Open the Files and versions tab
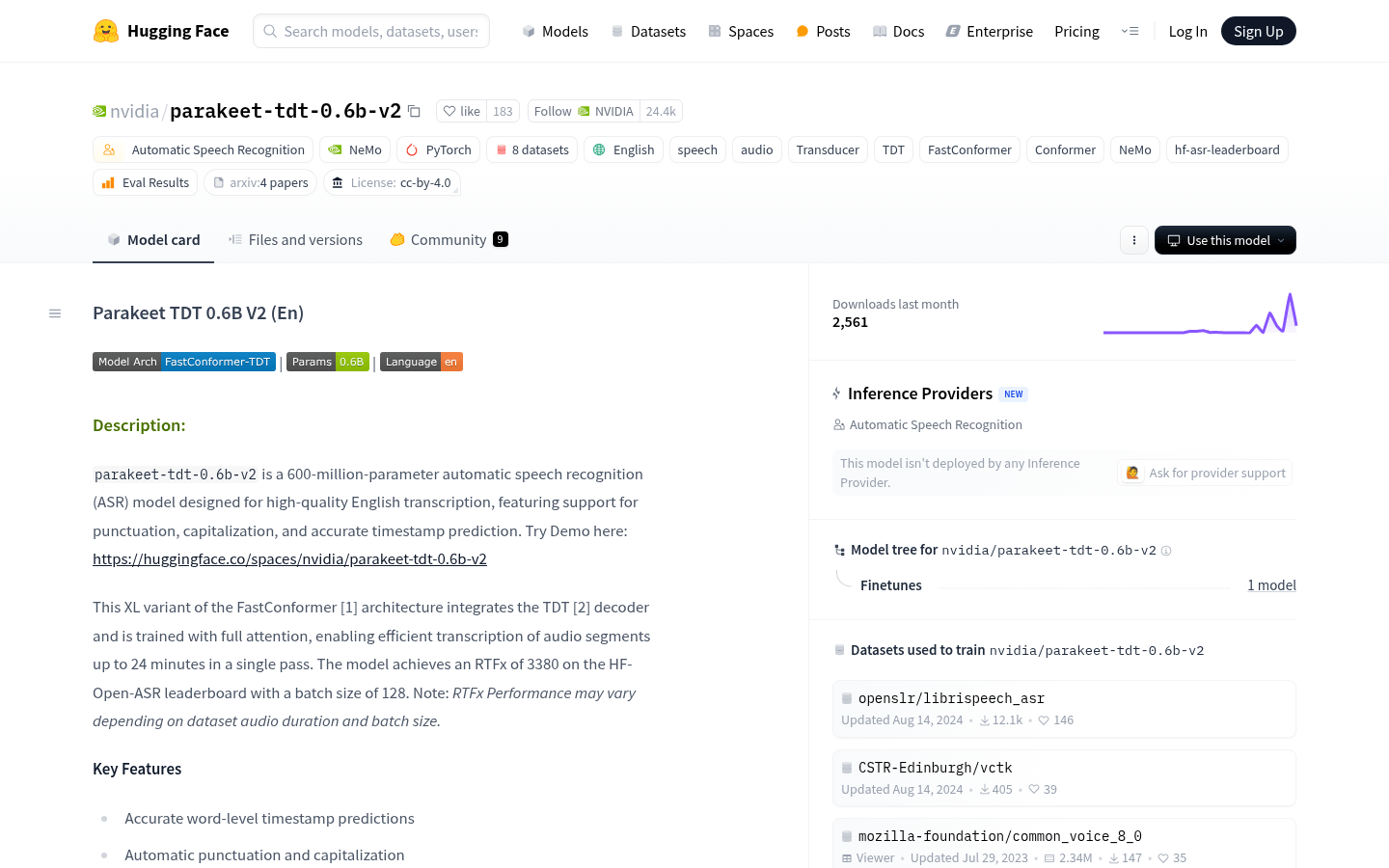 [295, 240]
